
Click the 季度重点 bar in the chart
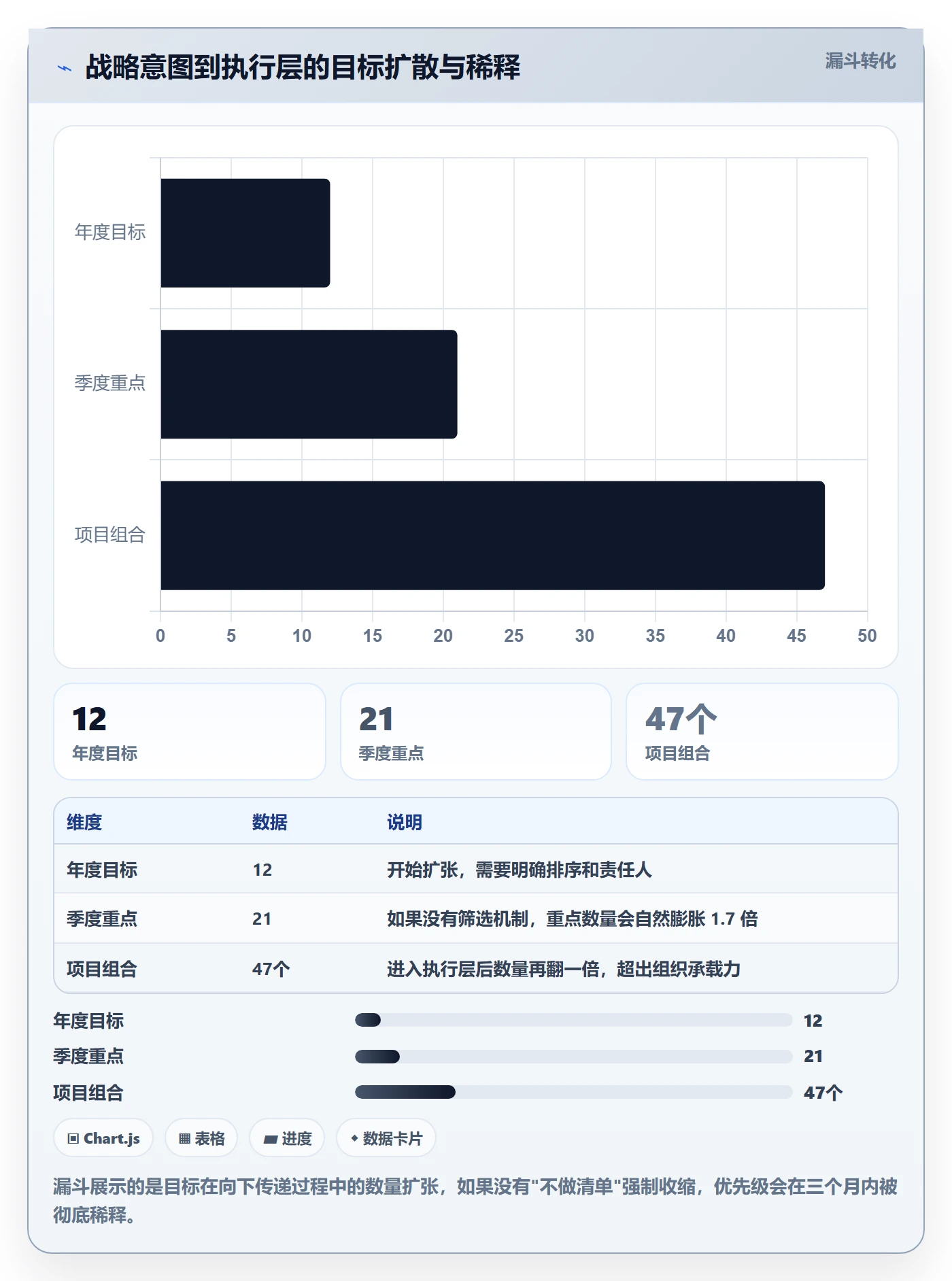click(x=309, y=384)
